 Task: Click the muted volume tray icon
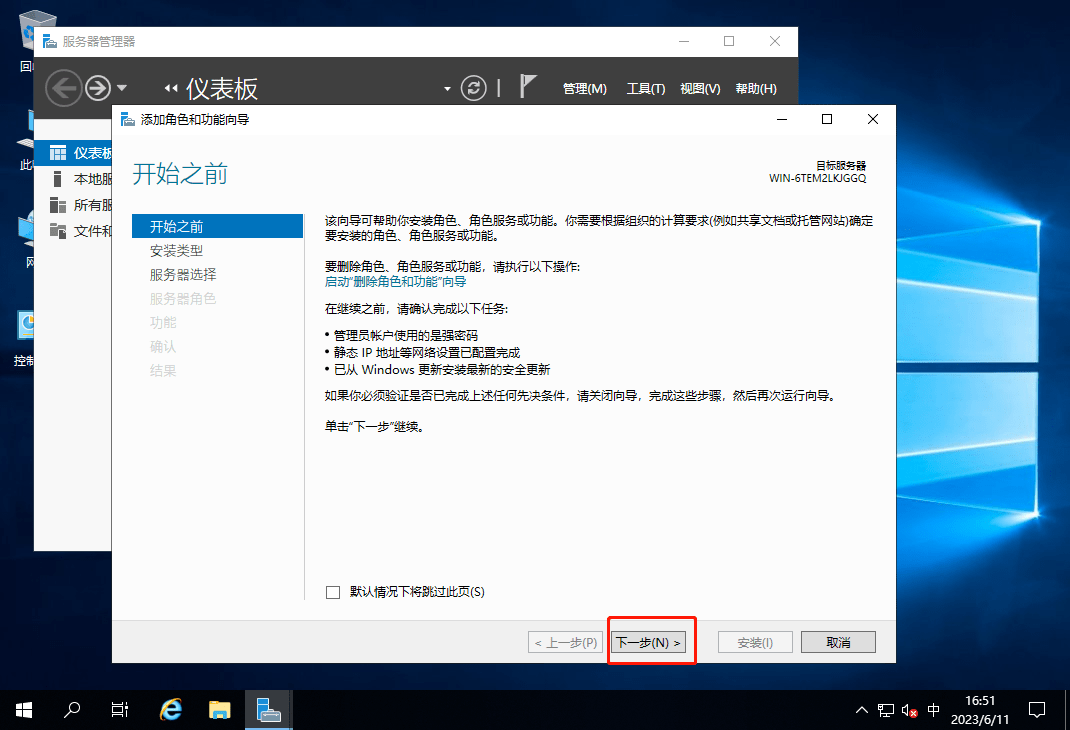click(910, 710)
